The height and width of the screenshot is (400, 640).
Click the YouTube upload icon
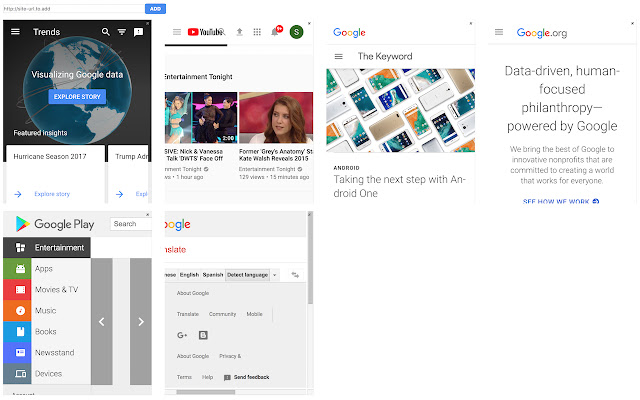click(240, 32)
